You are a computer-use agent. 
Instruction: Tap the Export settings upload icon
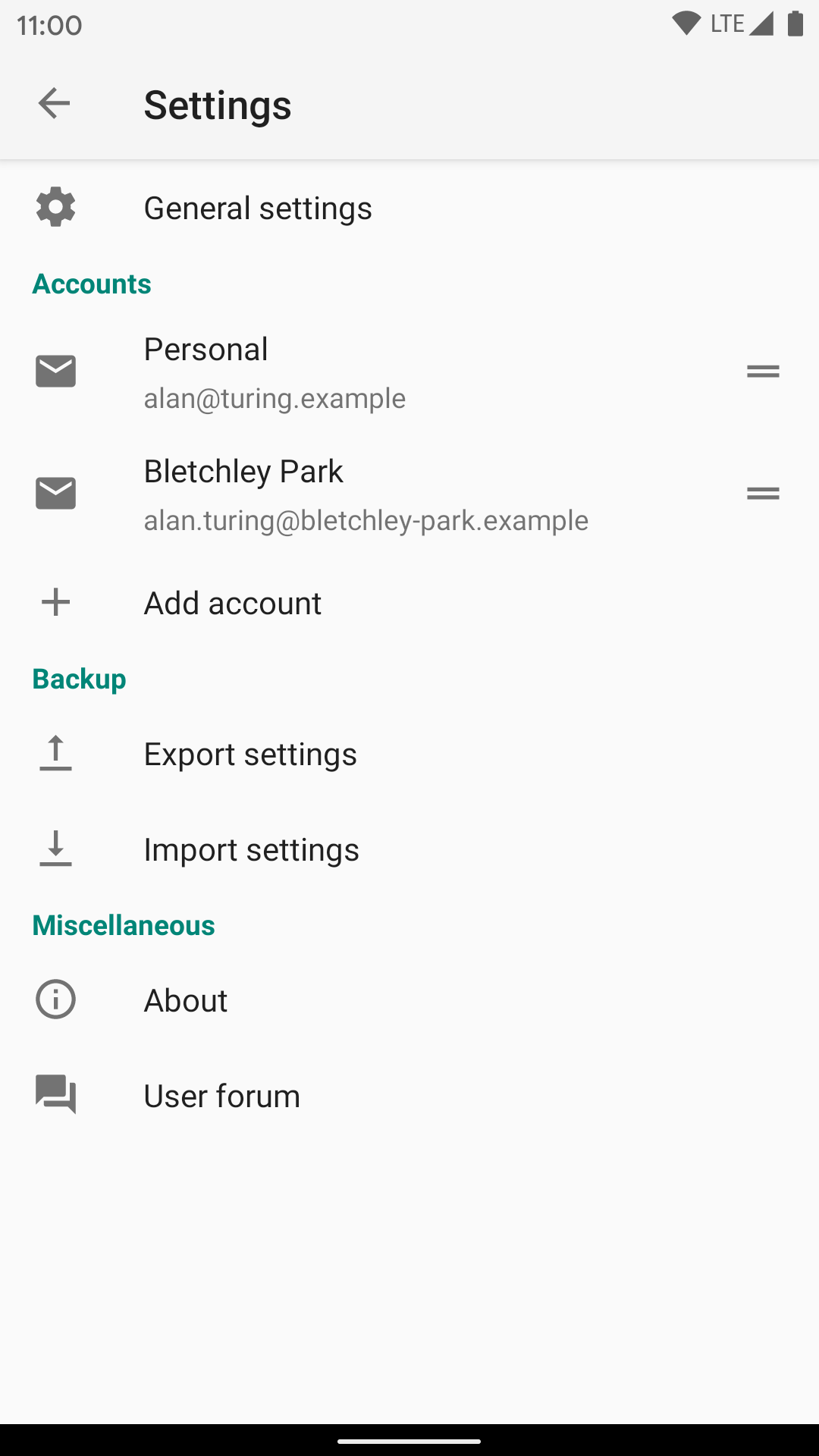pos(55,754)
